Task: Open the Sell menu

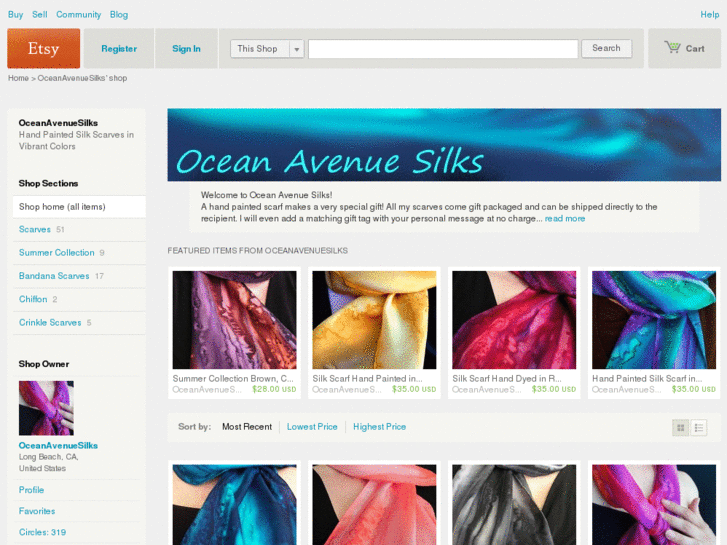Action: [x=40, y=14]
